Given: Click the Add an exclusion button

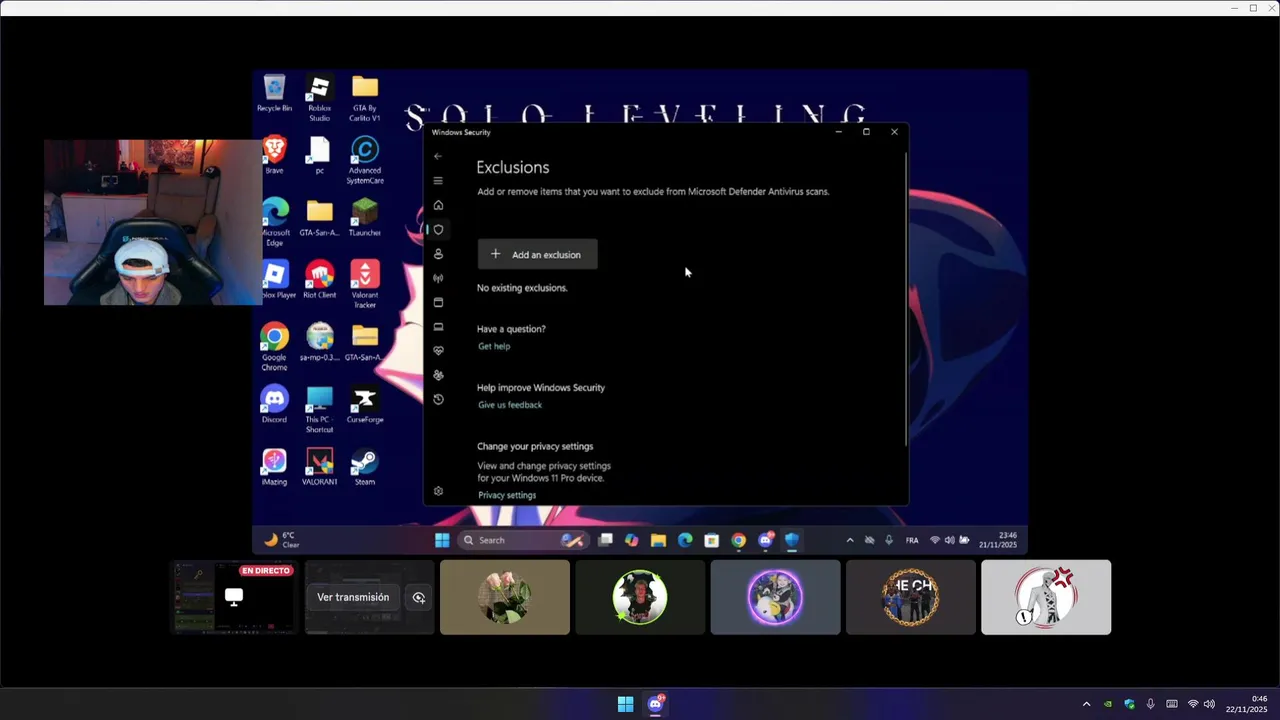Looking at the screenshot, I should tap(537, 254).
